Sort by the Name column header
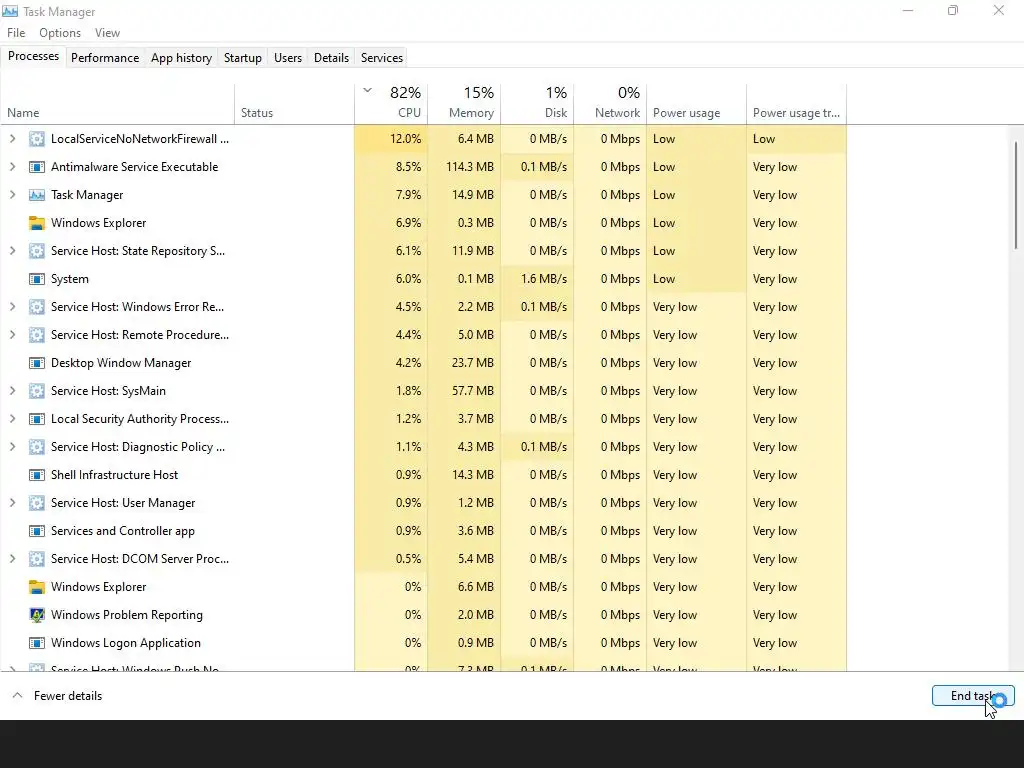 click(x=118, y=104)
